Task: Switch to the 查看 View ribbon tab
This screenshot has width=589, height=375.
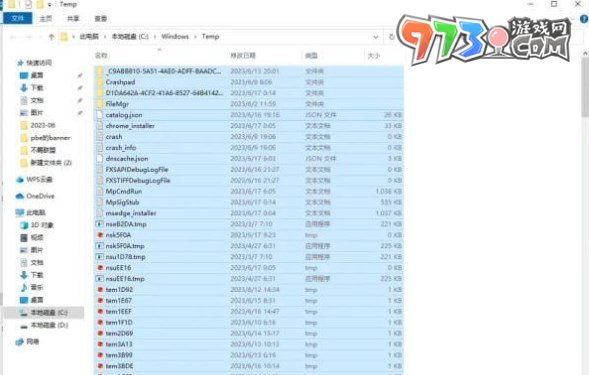Action: [100, 18]
